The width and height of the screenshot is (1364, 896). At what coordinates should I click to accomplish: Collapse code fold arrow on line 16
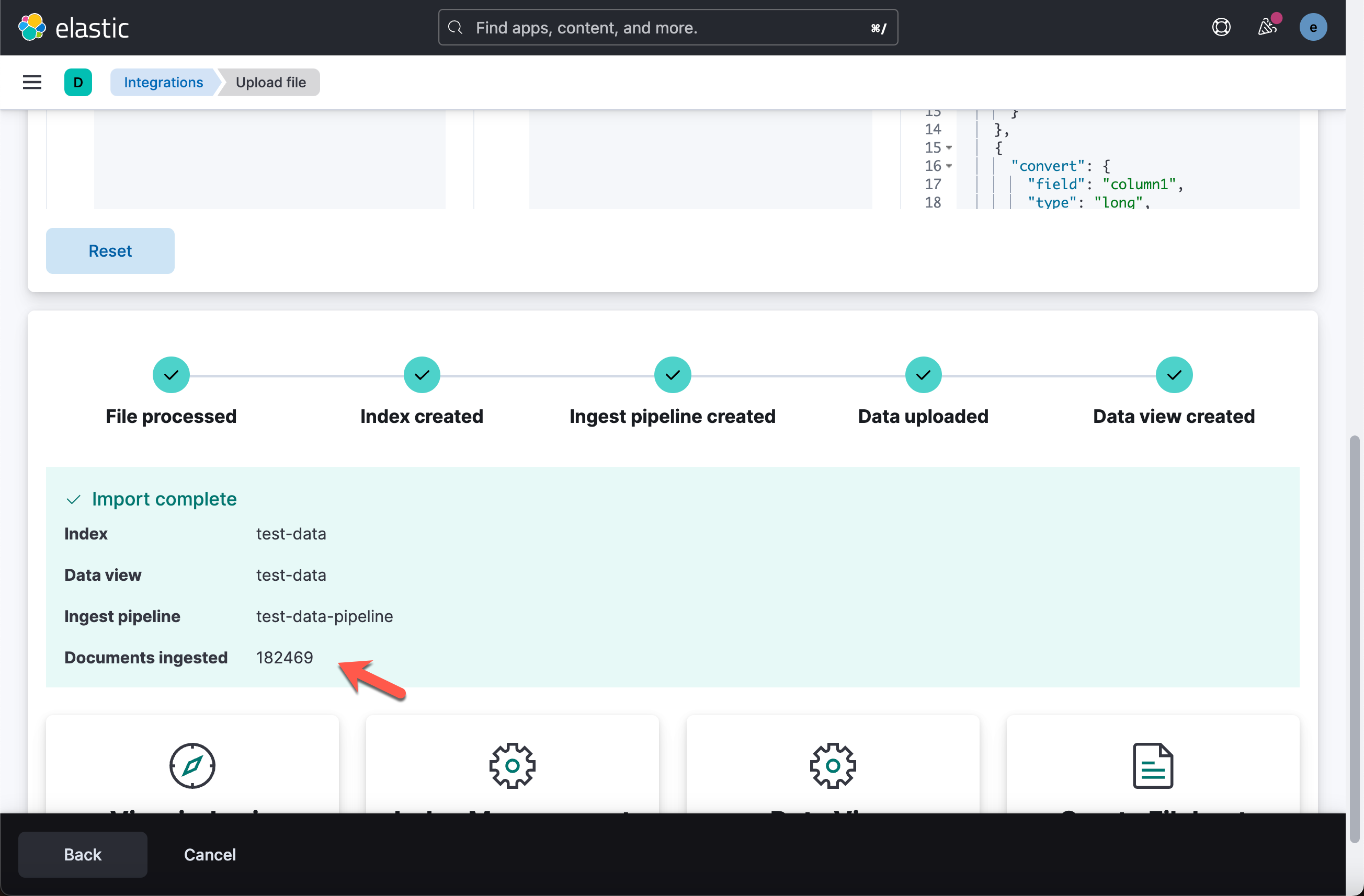949,166
